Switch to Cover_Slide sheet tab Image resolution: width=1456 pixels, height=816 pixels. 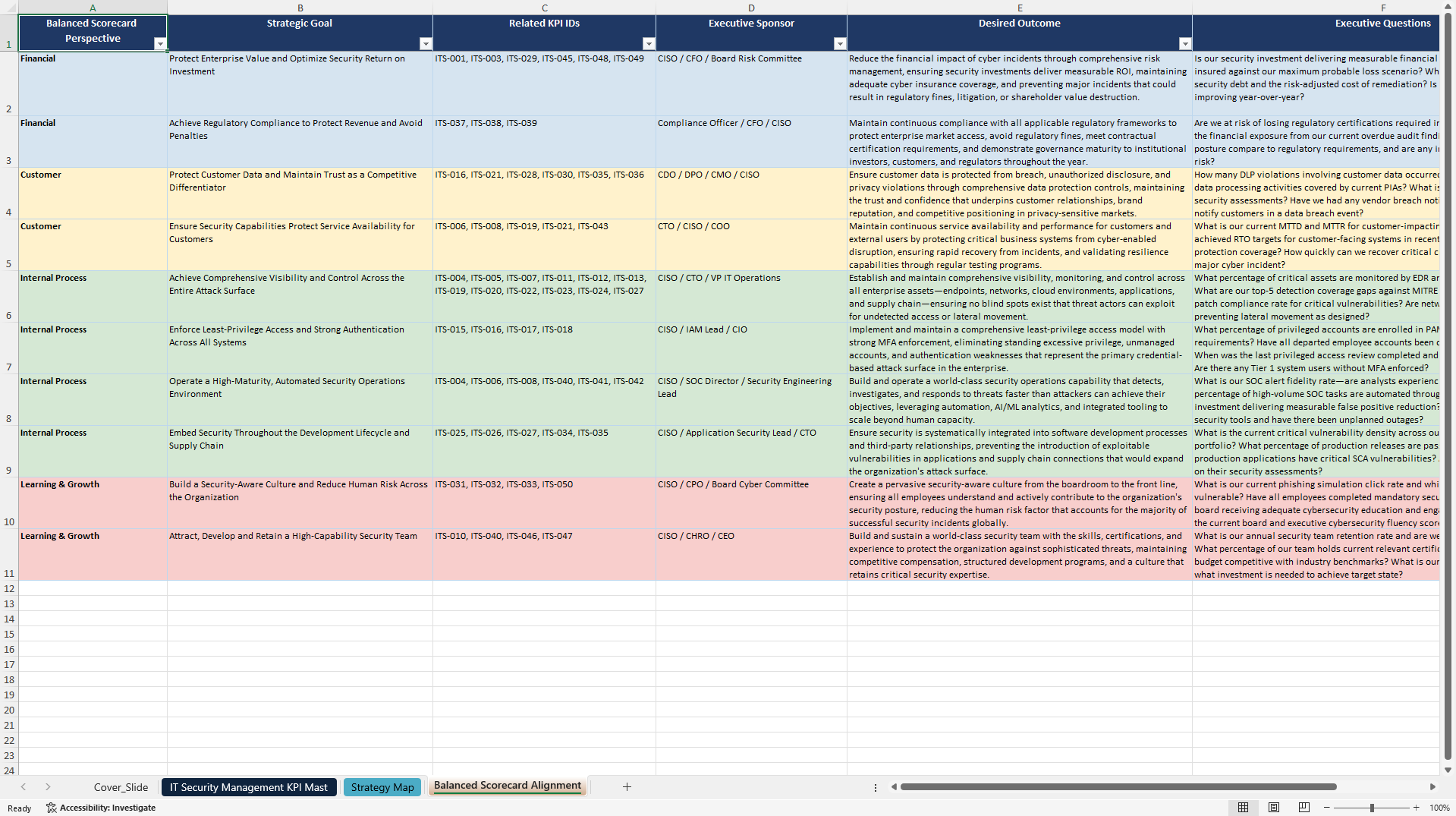tap(121, 787)
